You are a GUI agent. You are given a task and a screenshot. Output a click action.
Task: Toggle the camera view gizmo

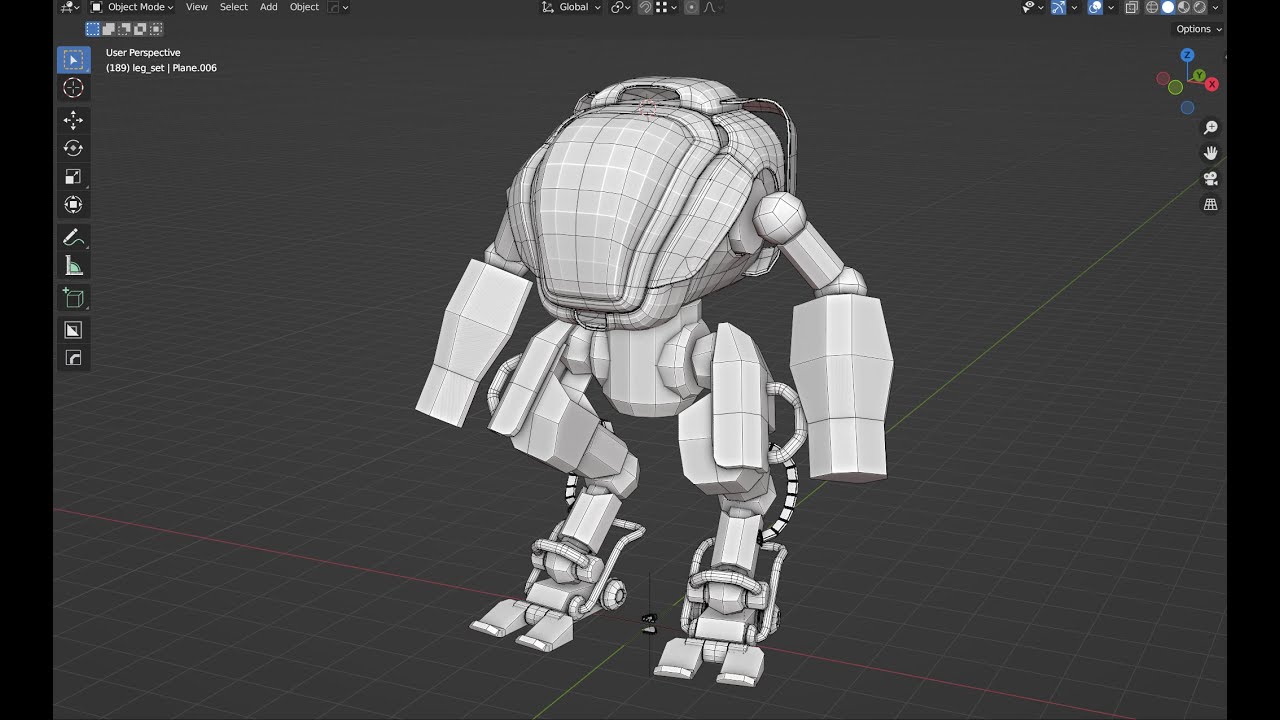pos(1210,179)
